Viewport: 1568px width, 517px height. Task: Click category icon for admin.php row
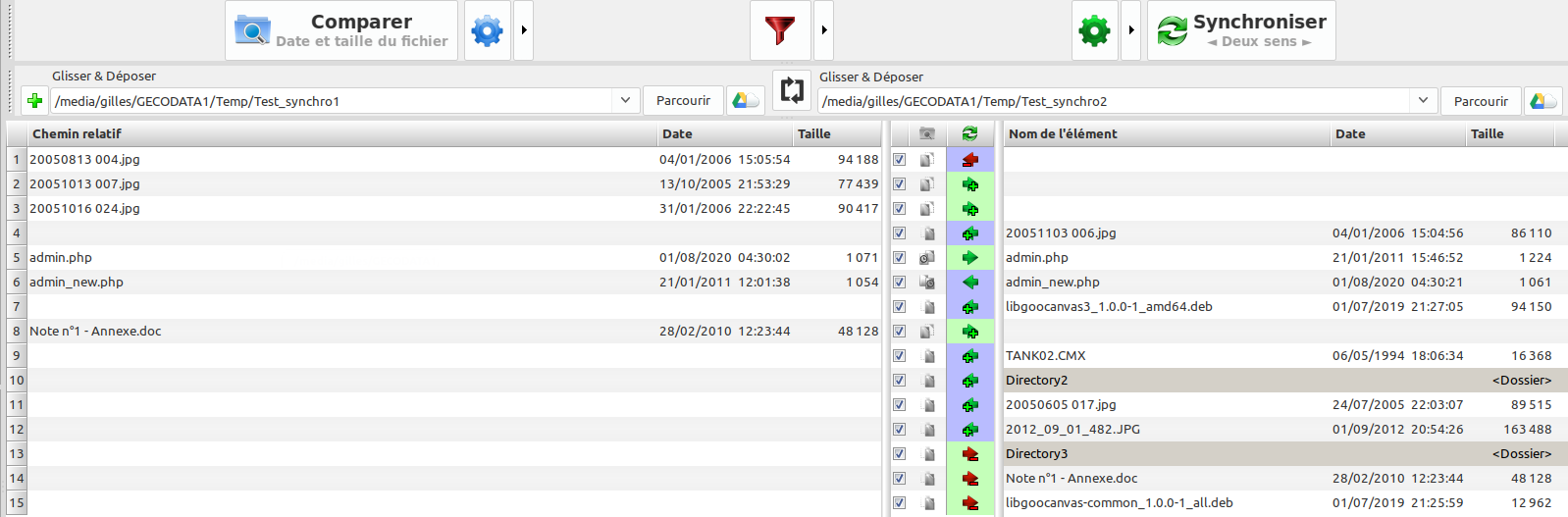coord(927,258)
